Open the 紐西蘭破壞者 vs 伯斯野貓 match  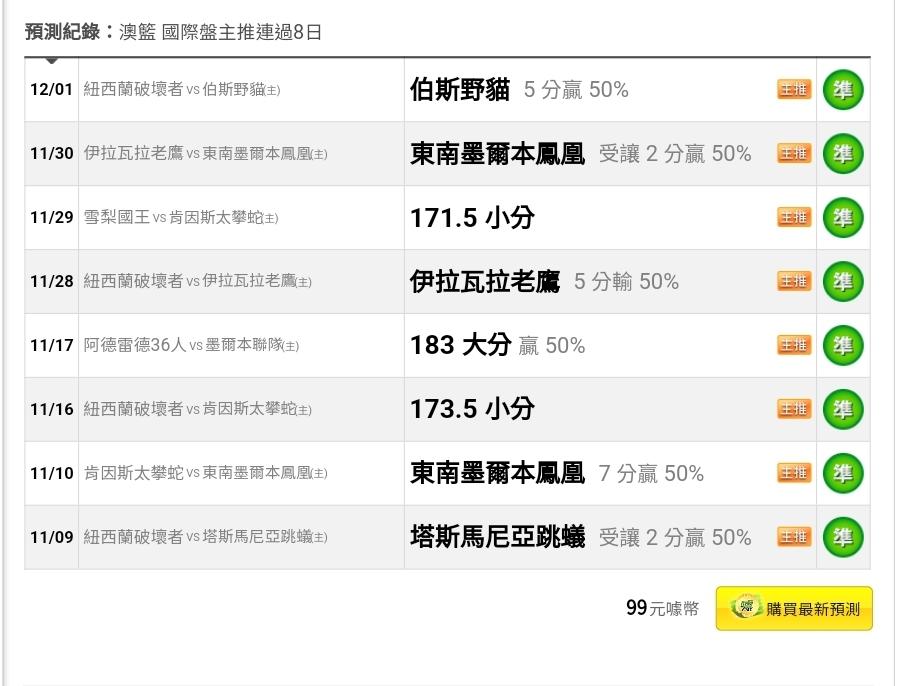coord(182,89)
